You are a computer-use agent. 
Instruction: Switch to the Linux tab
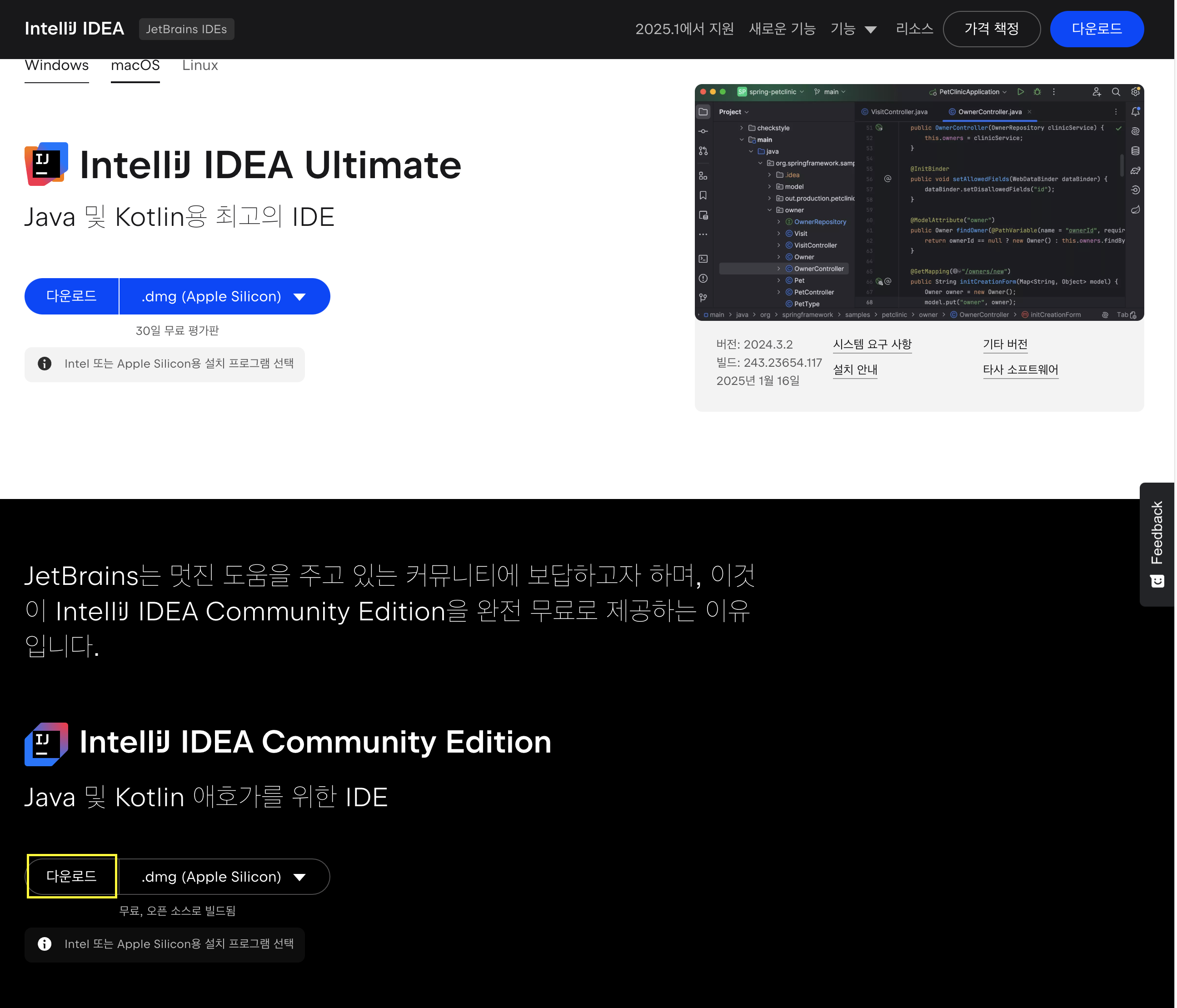[x=200, y=66]
